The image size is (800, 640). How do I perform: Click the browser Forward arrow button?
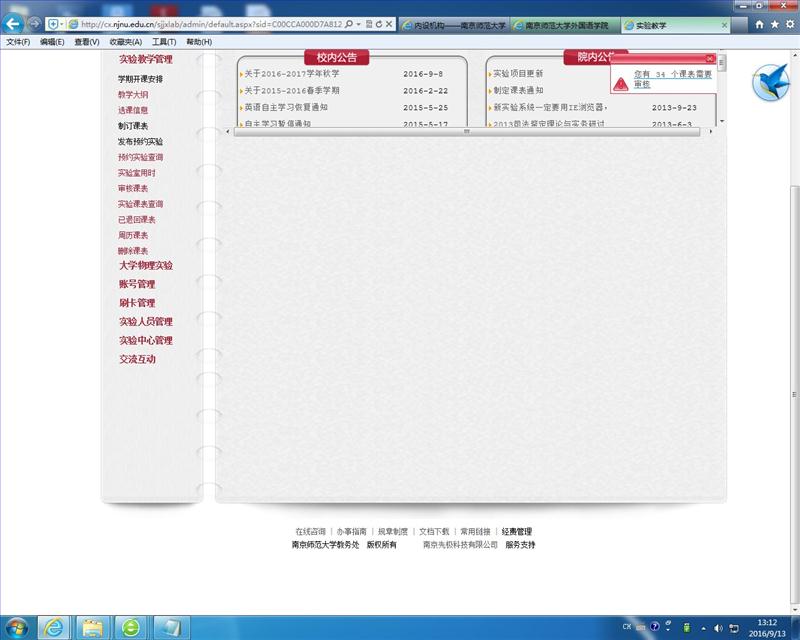(x=35, y=23)
